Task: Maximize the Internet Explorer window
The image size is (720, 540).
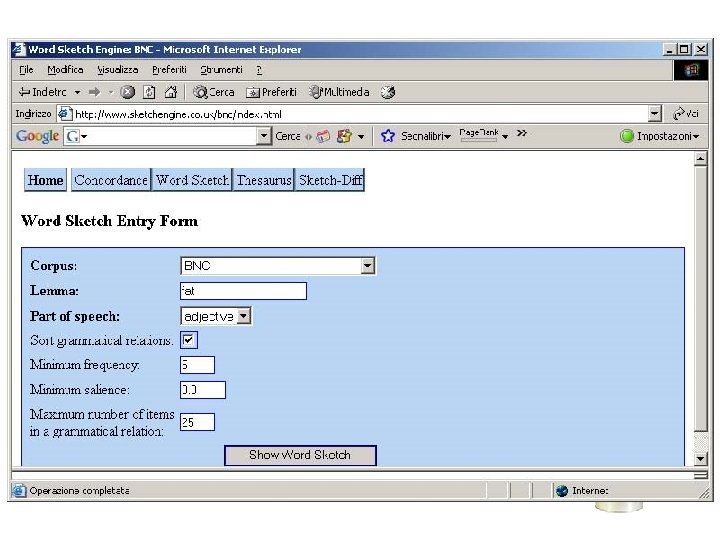Action: [x=684, y=49]
